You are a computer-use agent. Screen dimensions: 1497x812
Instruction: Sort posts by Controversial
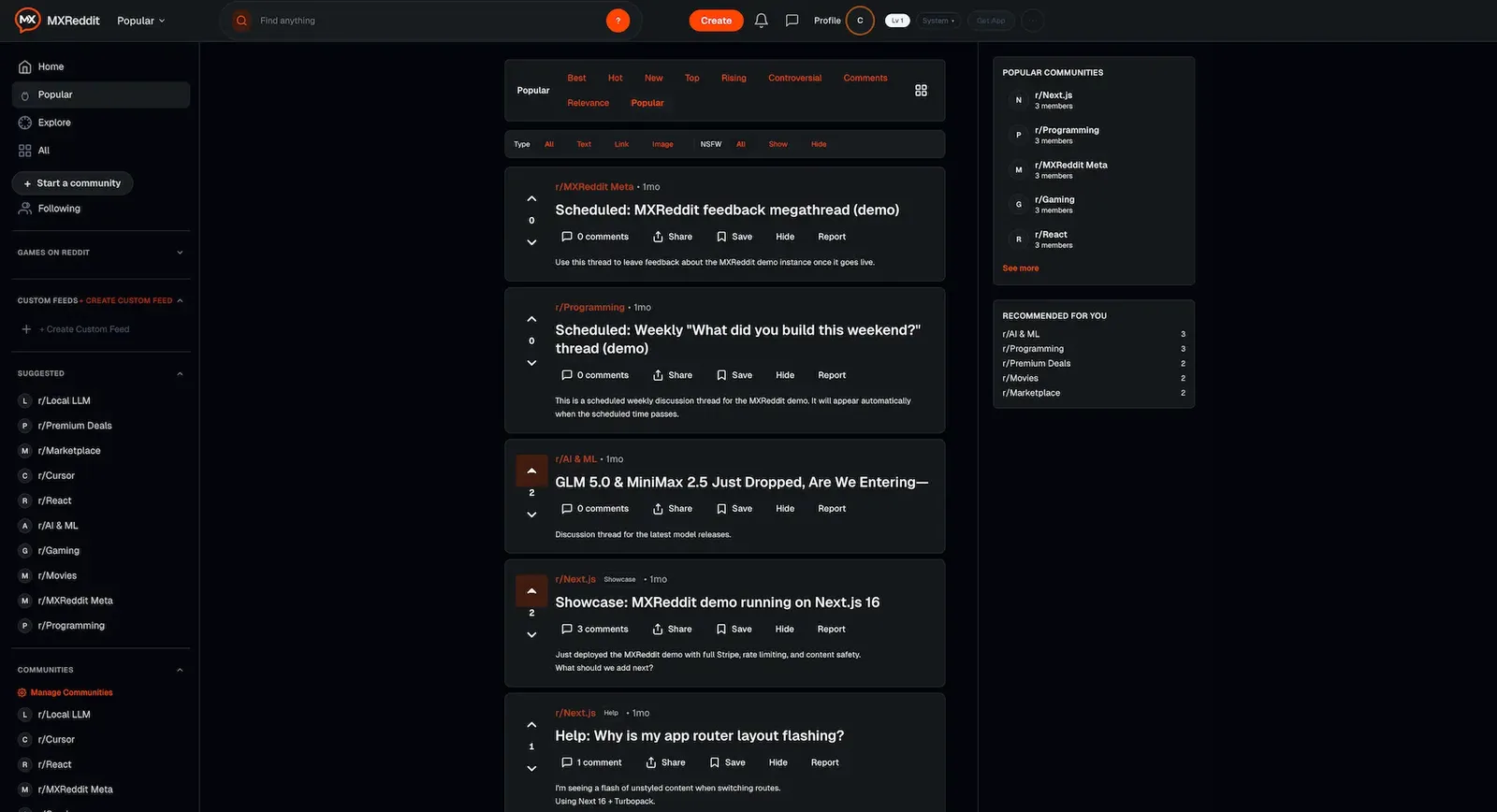click(x=794, y=79)
